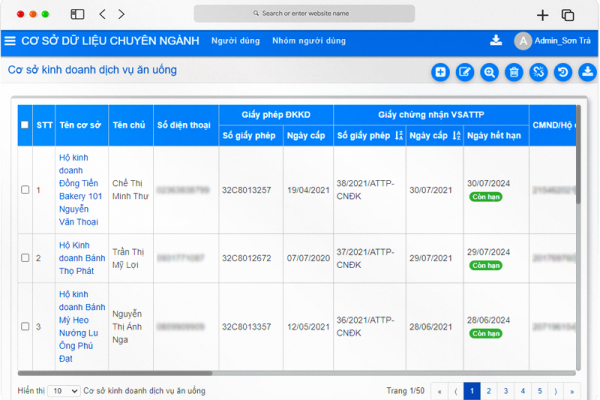Click date 19/04/2021 cell
Screen dimensions: 600x400
[x=308, y=190]
